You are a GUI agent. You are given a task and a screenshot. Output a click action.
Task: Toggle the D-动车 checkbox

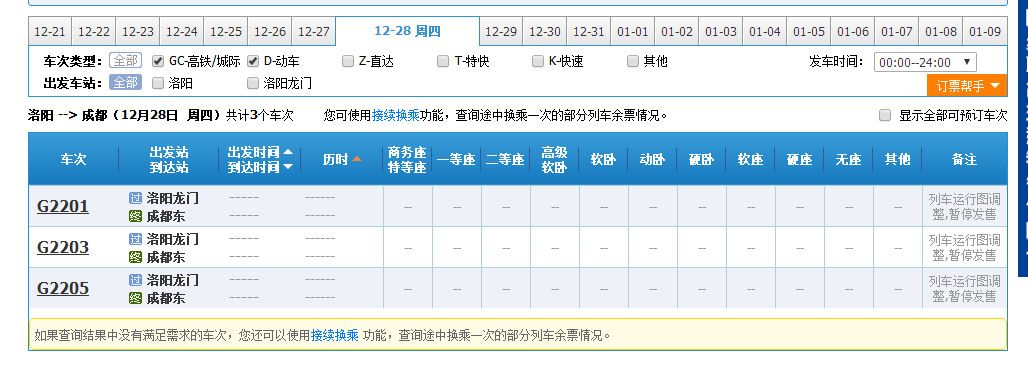252,62
